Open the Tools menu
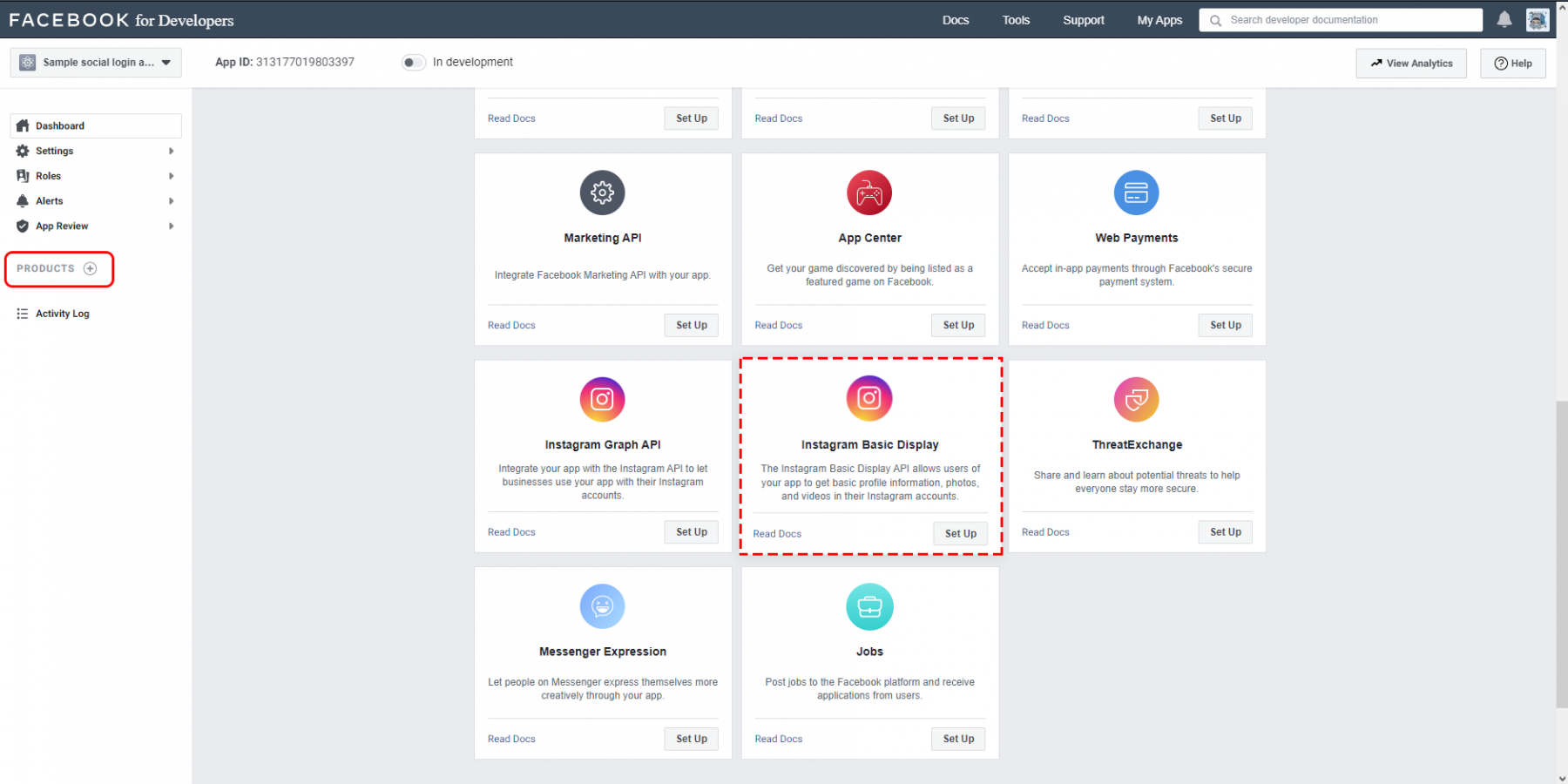The image size is (1568, 784). point(1016,20)
